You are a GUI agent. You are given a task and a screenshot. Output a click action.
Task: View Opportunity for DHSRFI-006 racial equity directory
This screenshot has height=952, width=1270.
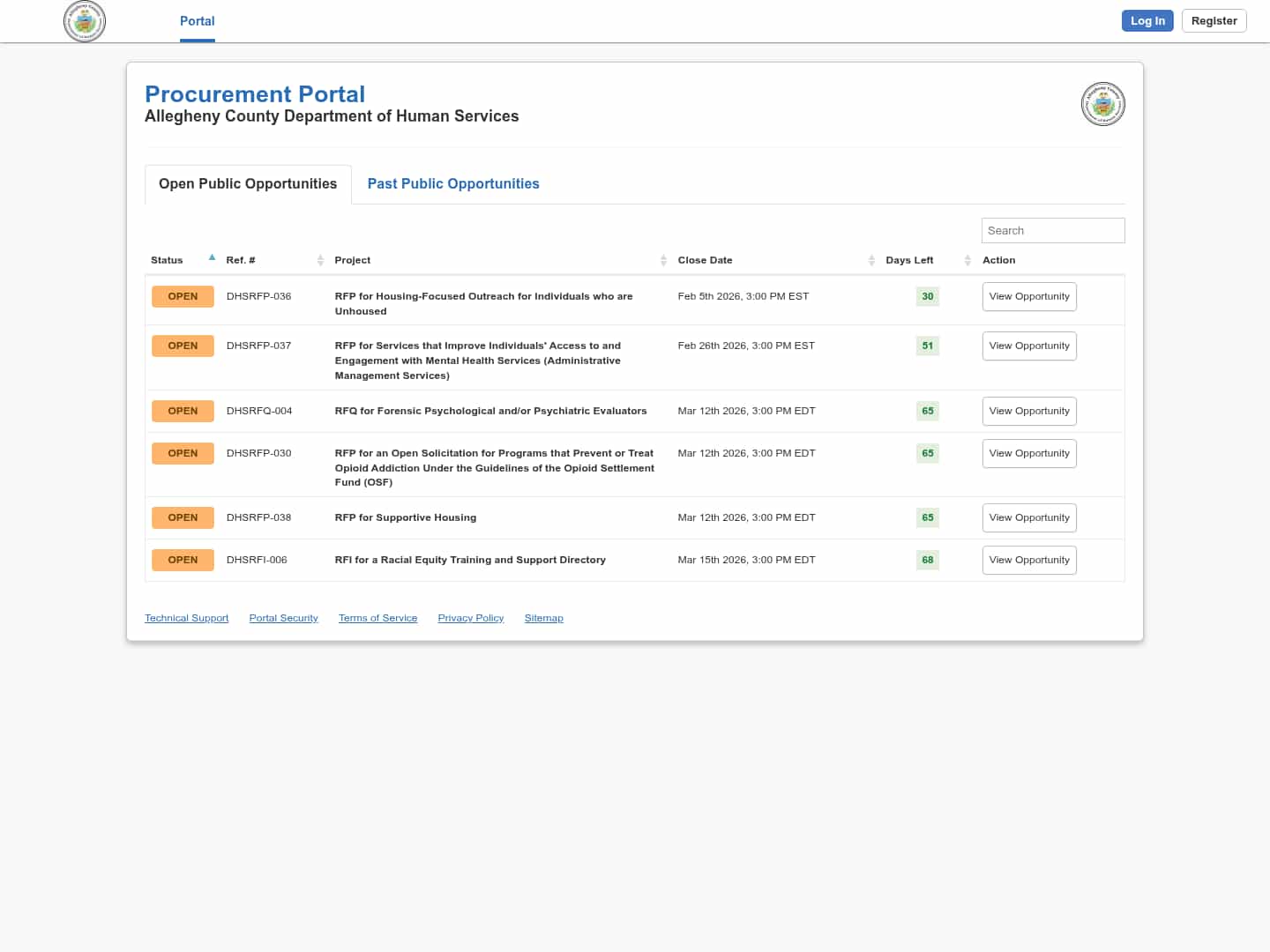point(1028,561)
